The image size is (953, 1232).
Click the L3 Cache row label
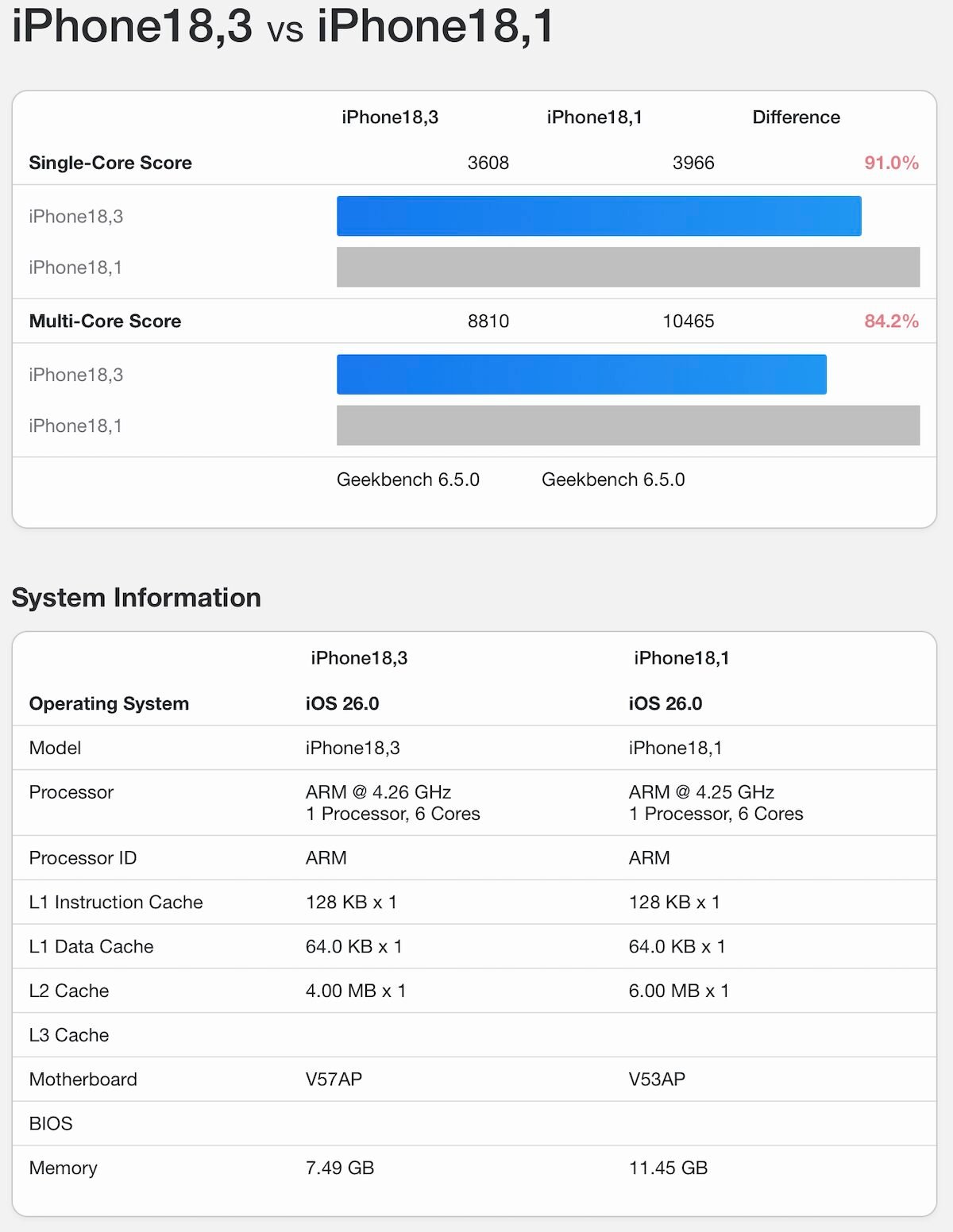click(69, 1035)
